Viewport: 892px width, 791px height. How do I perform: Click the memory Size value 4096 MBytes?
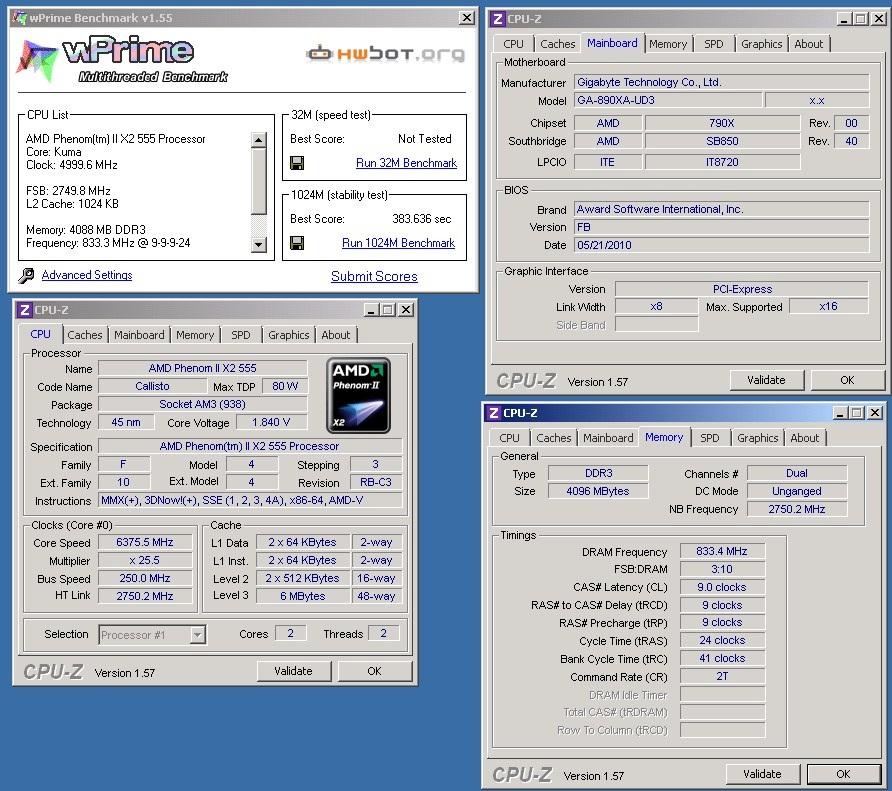tap(598, 491)
